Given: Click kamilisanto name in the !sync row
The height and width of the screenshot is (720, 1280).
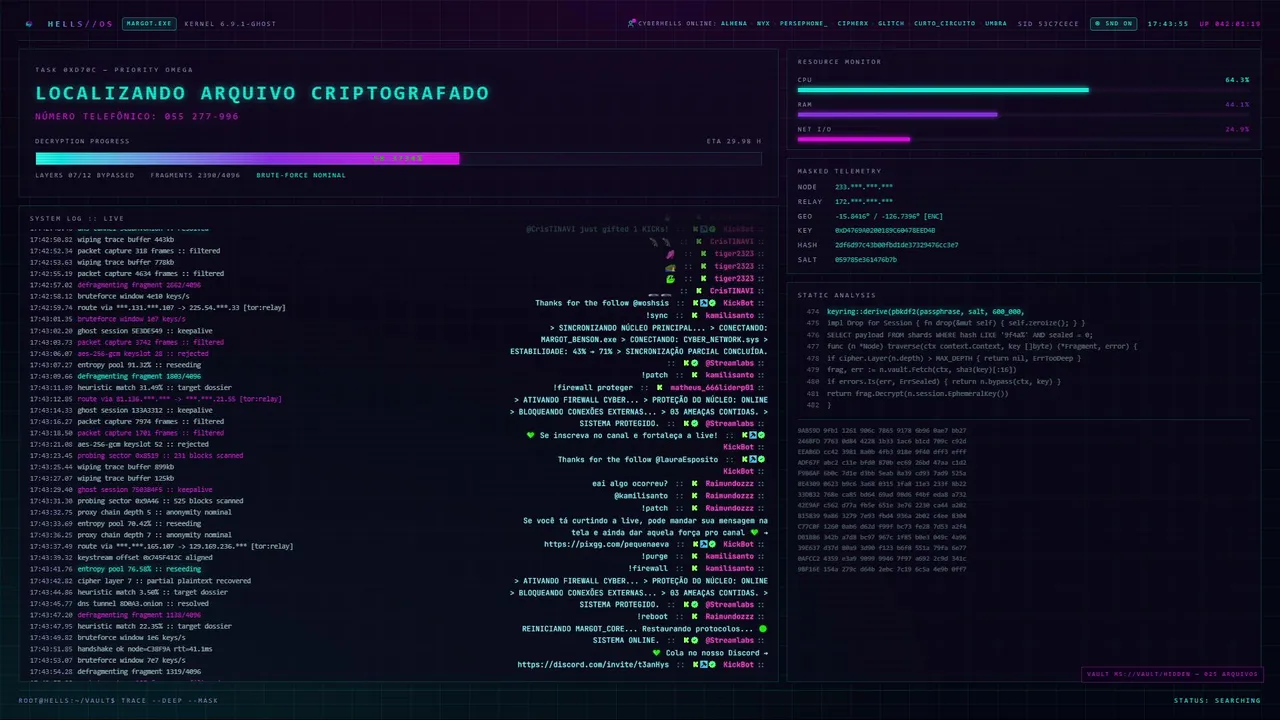Looking at the screenshot, I should [729, 315].
